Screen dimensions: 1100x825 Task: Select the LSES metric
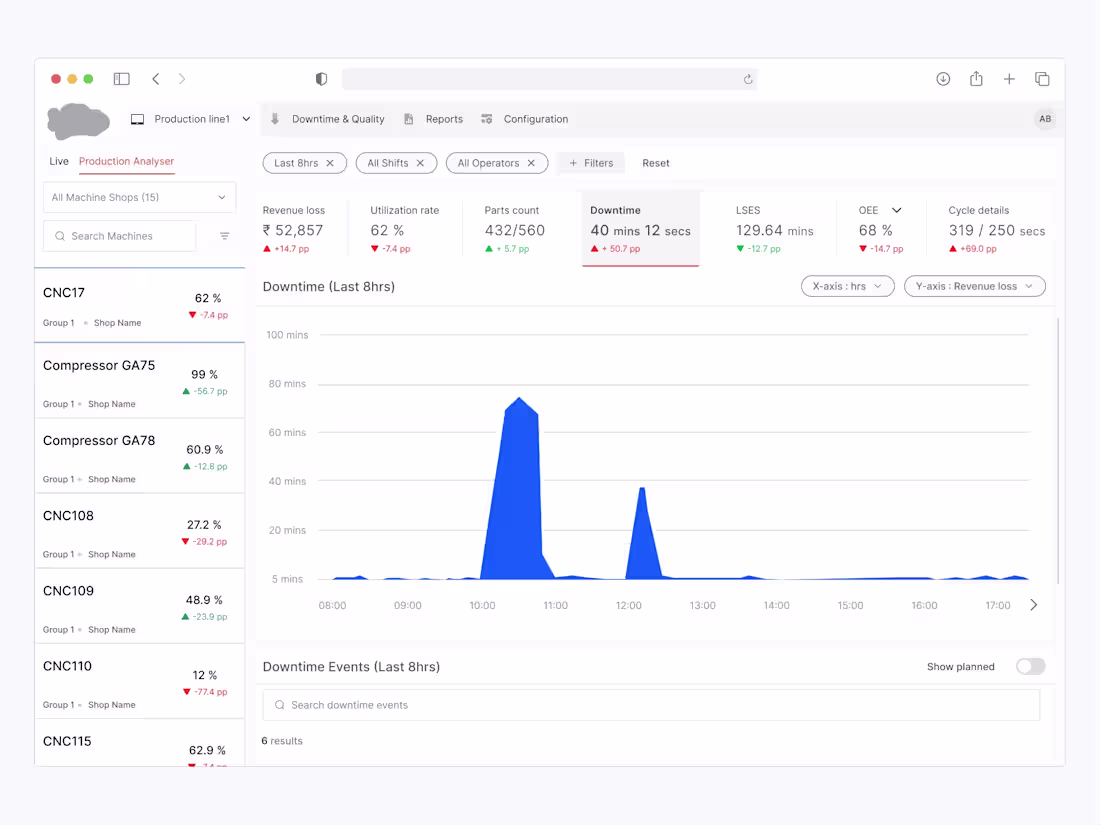pos(774,229)
